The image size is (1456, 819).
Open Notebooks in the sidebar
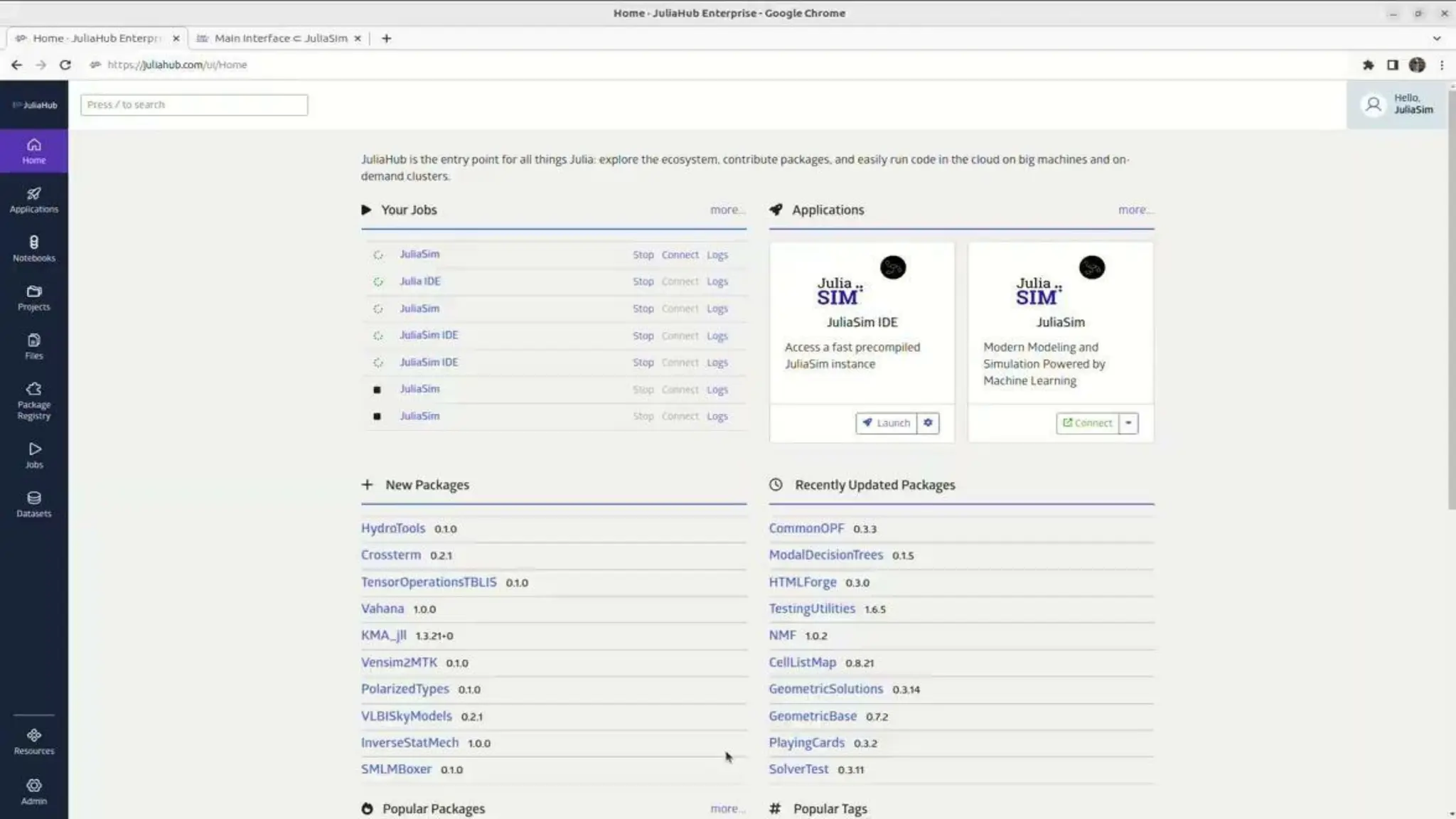[33, 249]
